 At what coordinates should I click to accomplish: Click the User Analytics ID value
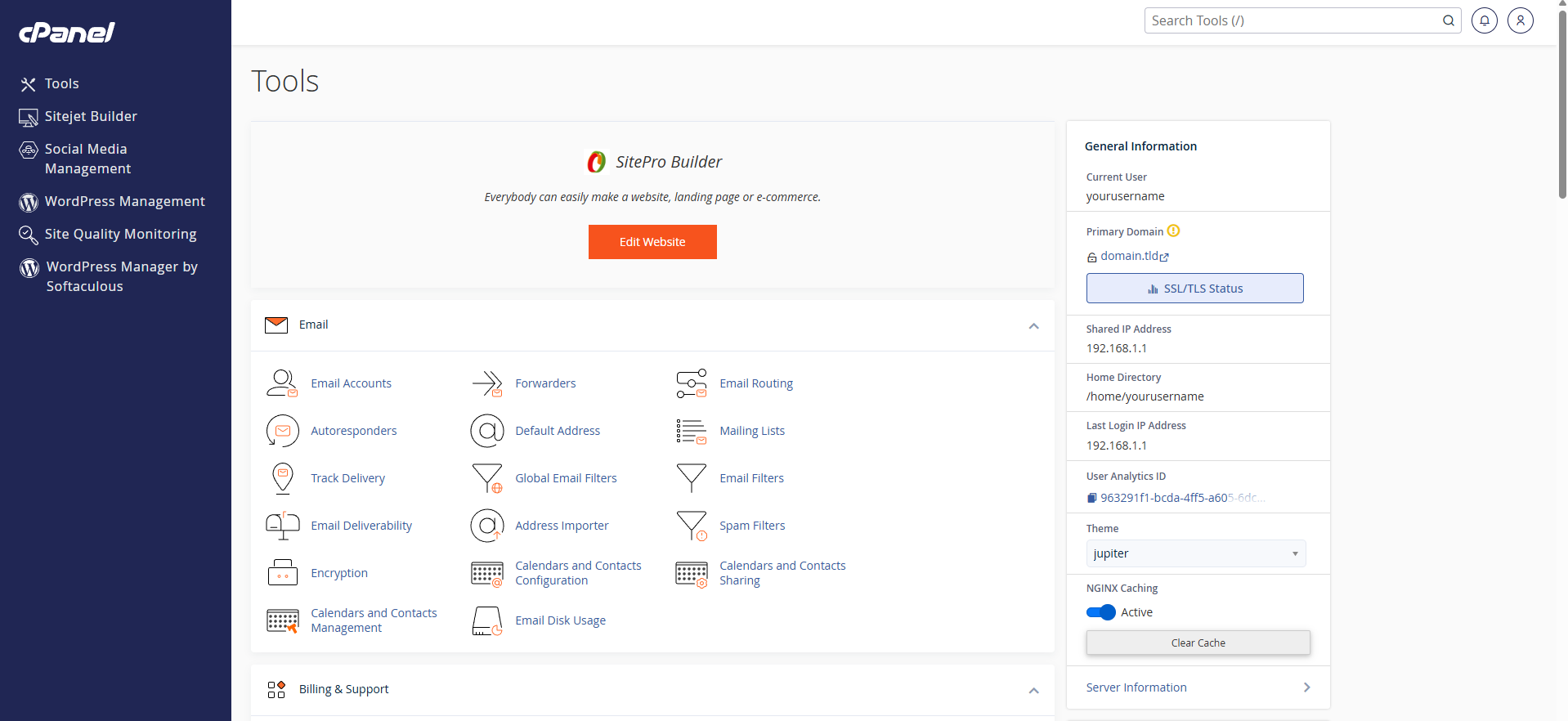point(1182,498)
